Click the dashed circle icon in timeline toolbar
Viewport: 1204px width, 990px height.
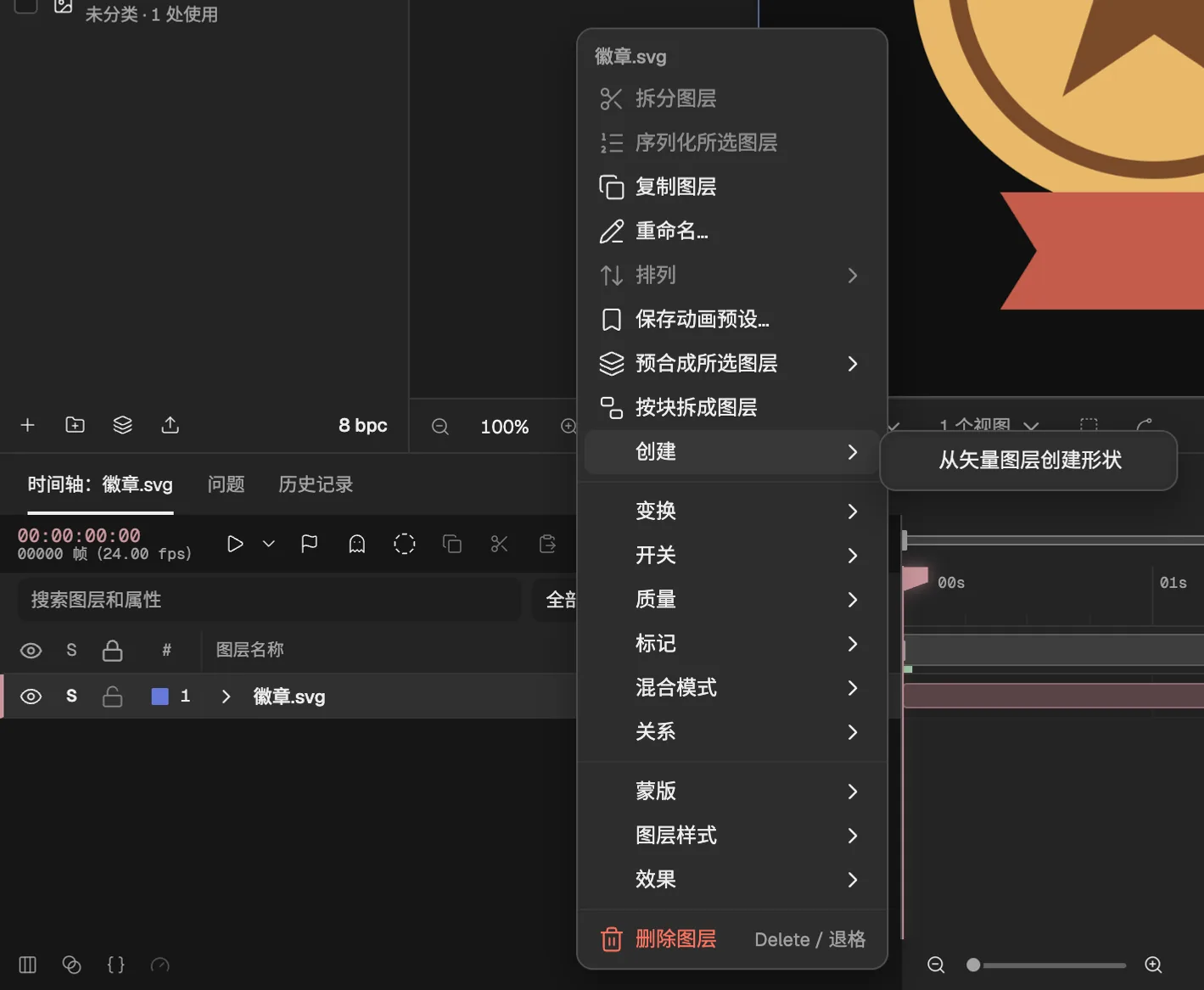(x=405, y=544)
